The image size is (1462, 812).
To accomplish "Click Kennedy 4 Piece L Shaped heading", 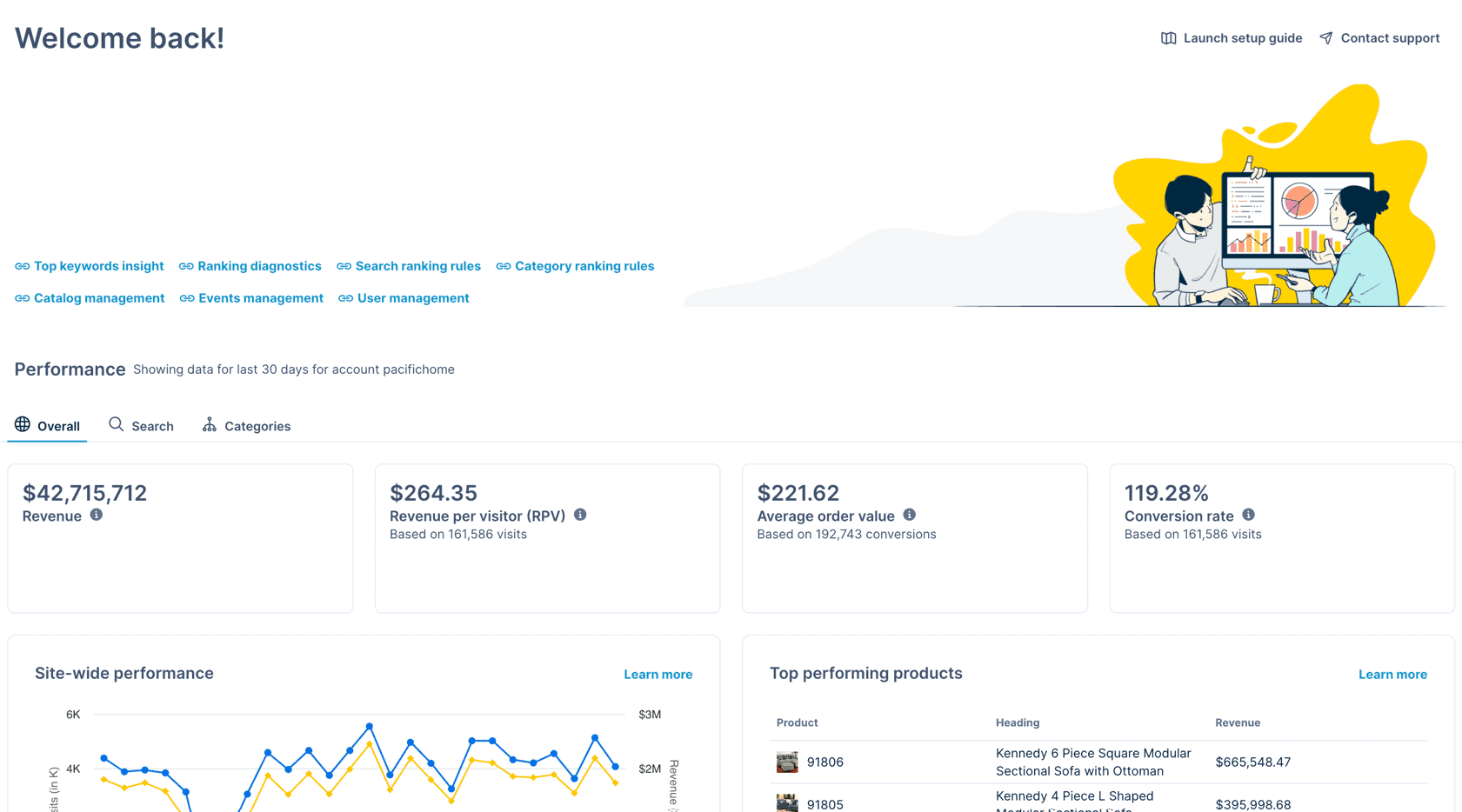I will (1075, 802).
